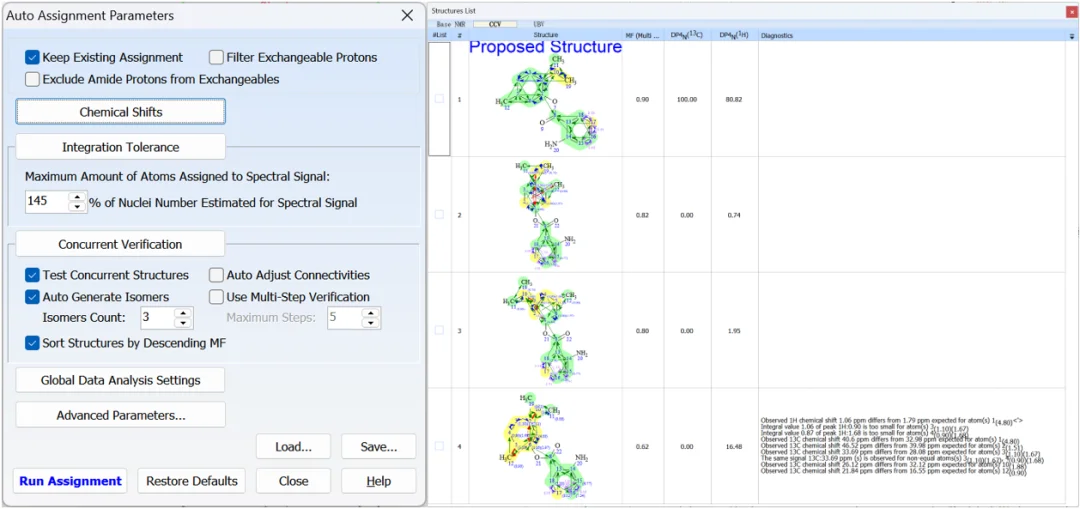Image resolution: width=1080 pixels, height=509 pixels.
Task: Click the MF value 0.62
Action: coord(642,446)
